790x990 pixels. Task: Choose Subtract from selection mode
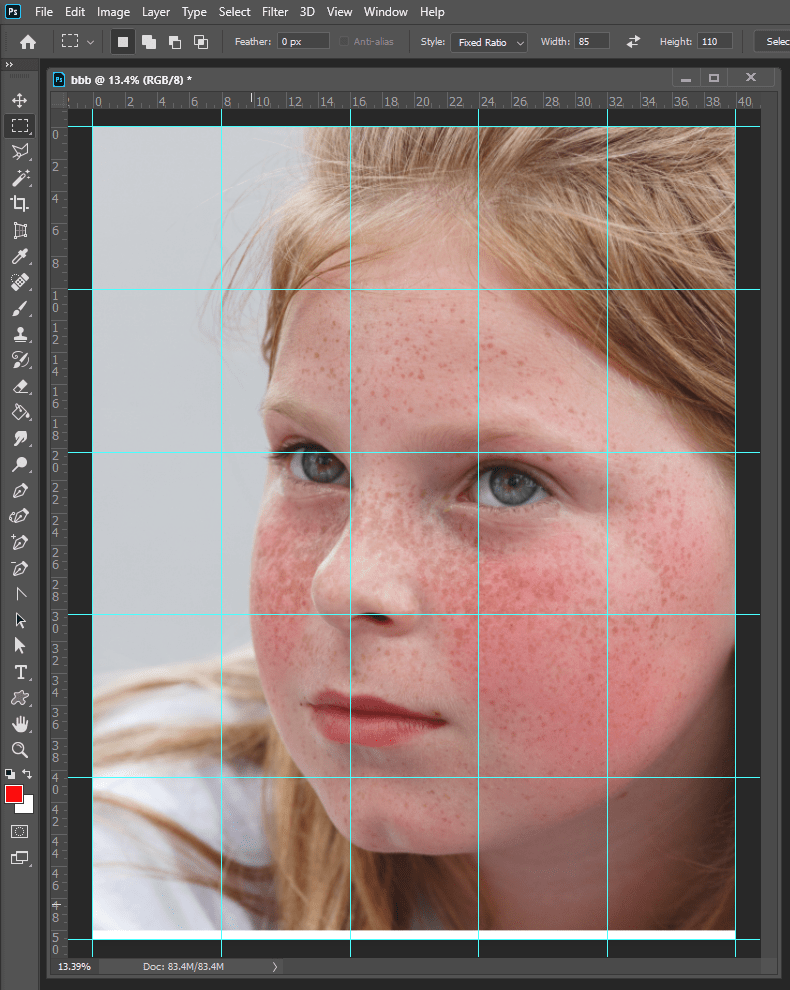coord(175,42)
